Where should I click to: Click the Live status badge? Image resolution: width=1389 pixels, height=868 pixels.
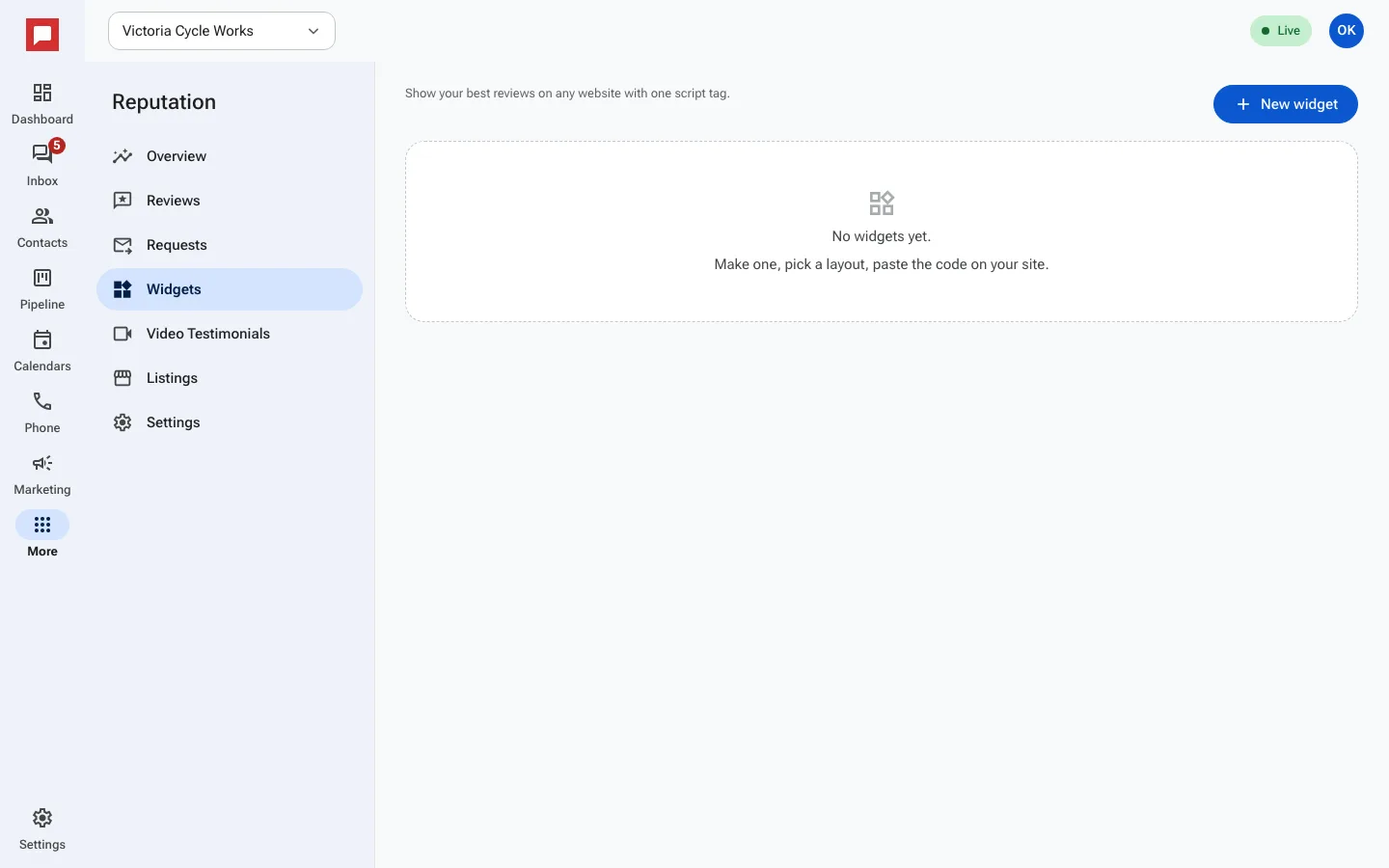point(1281,31)
